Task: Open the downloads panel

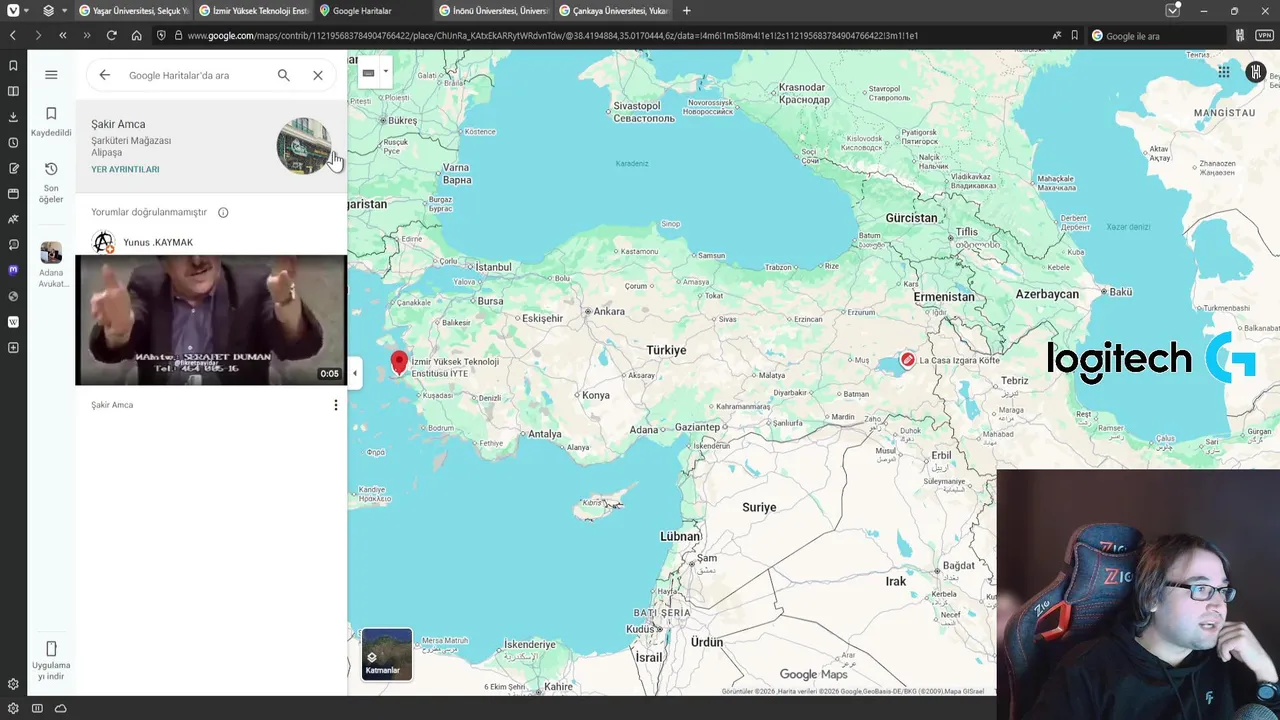Action: [x=13, y=117]
